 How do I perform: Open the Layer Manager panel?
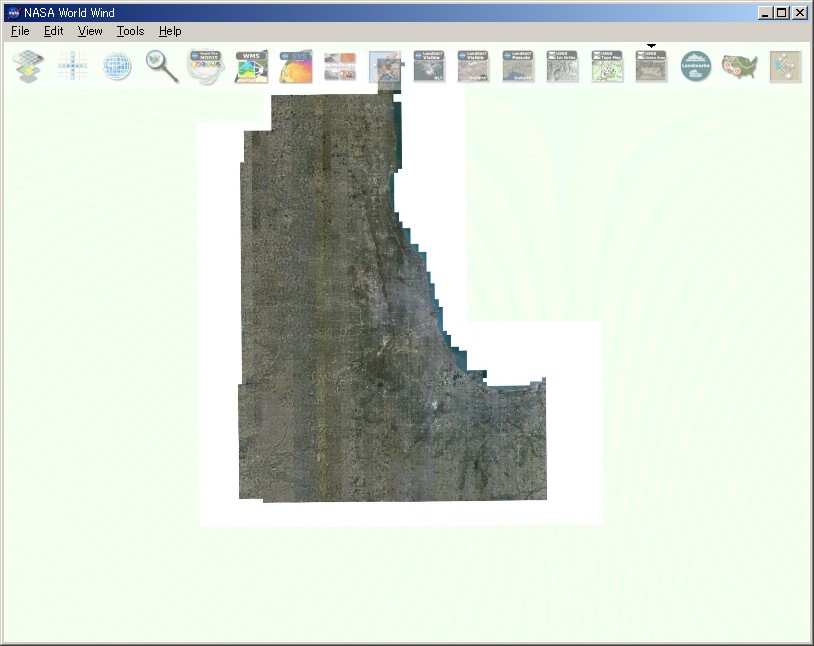pos(27,65)
